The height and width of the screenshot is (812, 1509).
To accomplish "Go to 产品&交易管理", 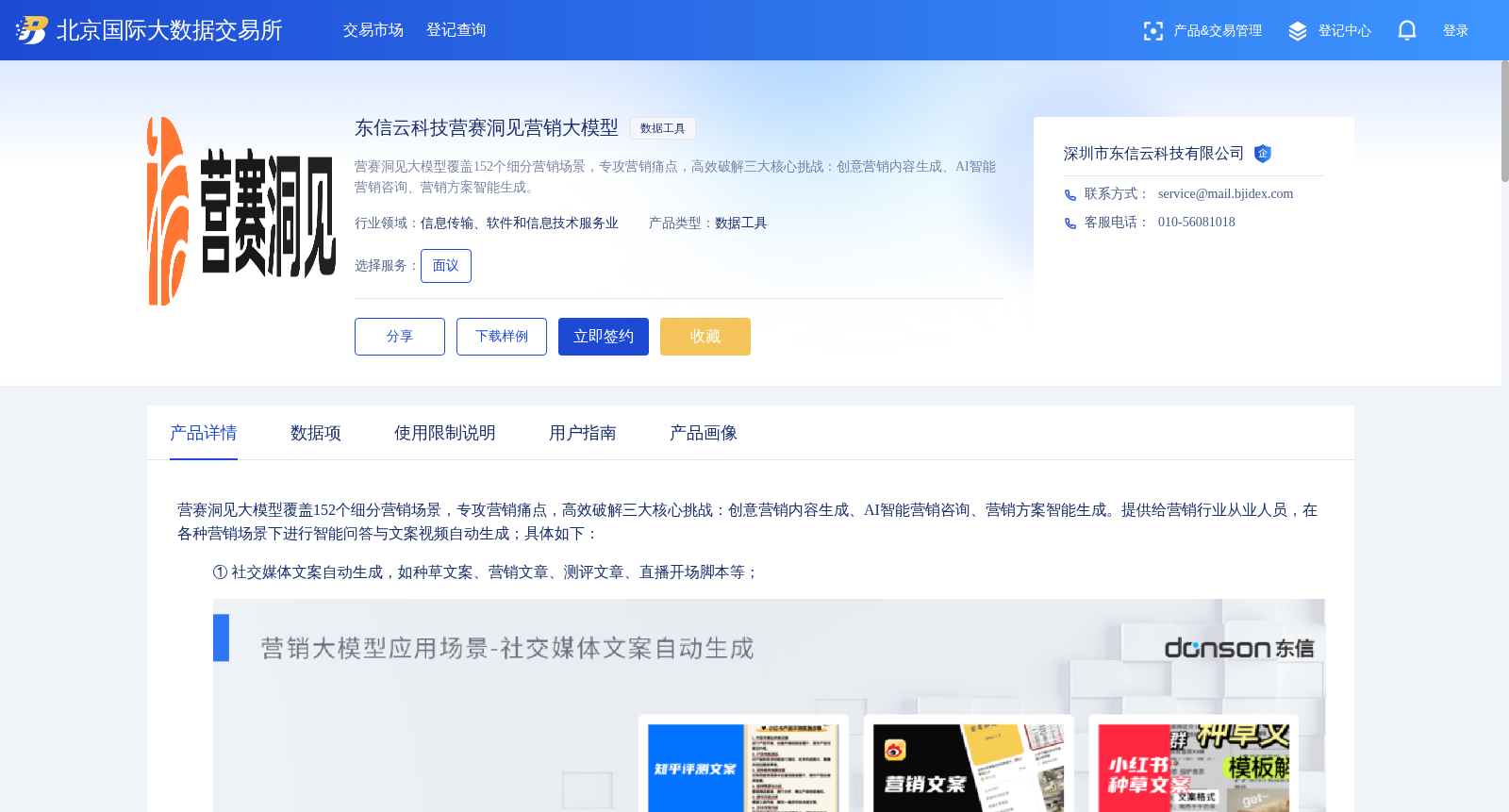I will click(x=1218, y=31).
